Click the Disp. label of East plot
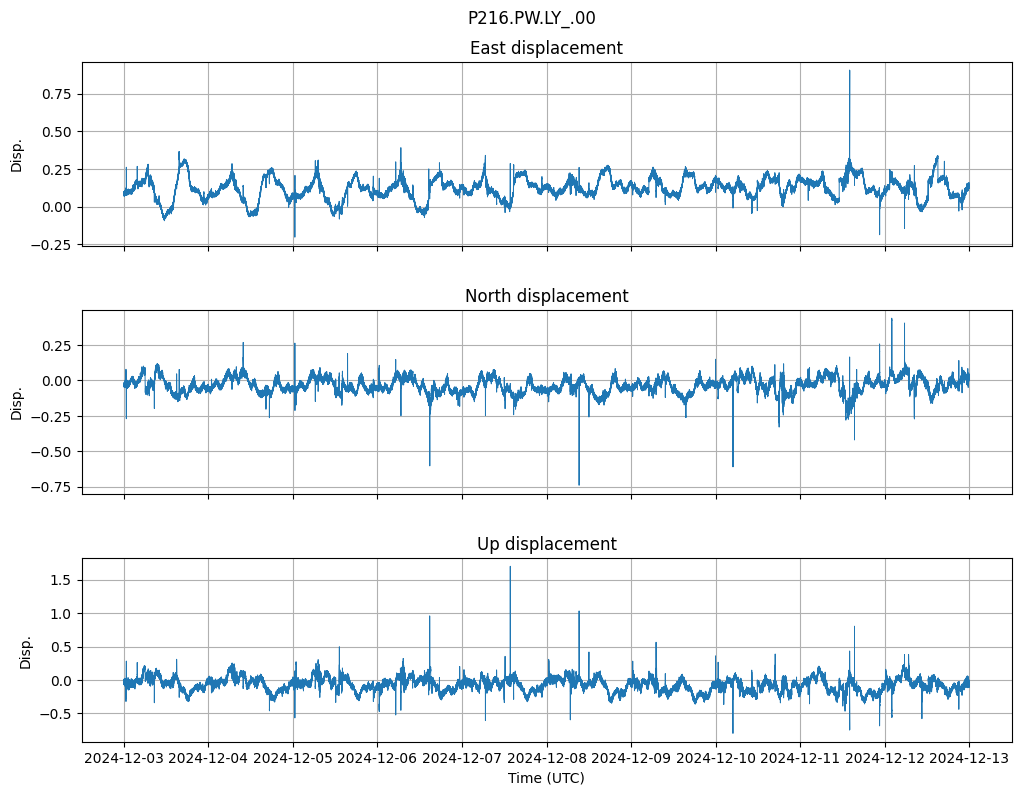Image resolution: width=1021 pixels, height=795 pixels. click(x=17, y=154)
